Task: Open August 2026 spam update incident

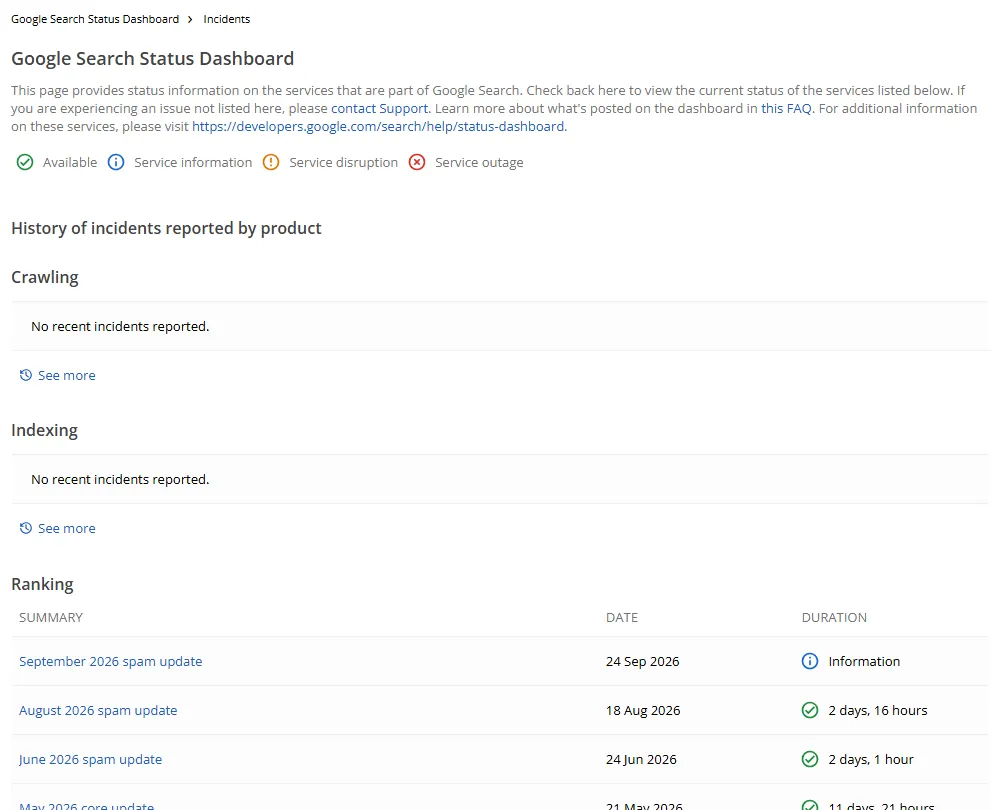Action: (98, 710)
